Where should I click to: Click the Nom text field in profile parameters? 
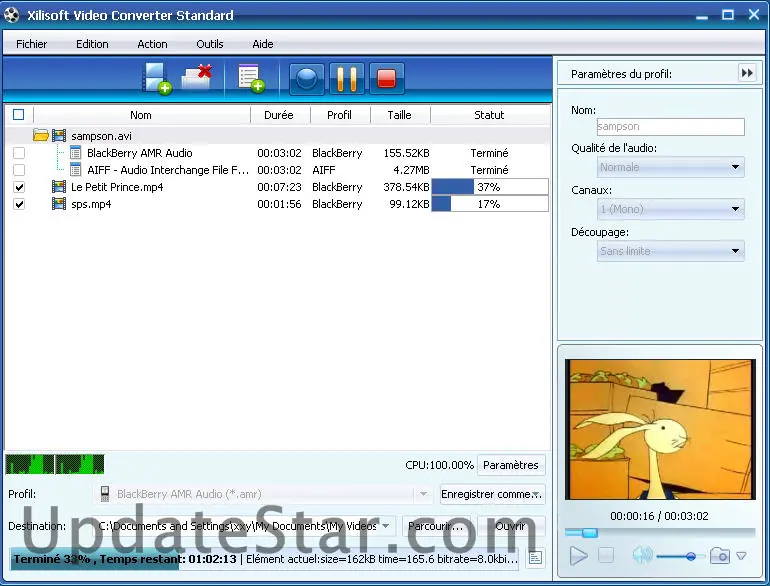point(670,127)
